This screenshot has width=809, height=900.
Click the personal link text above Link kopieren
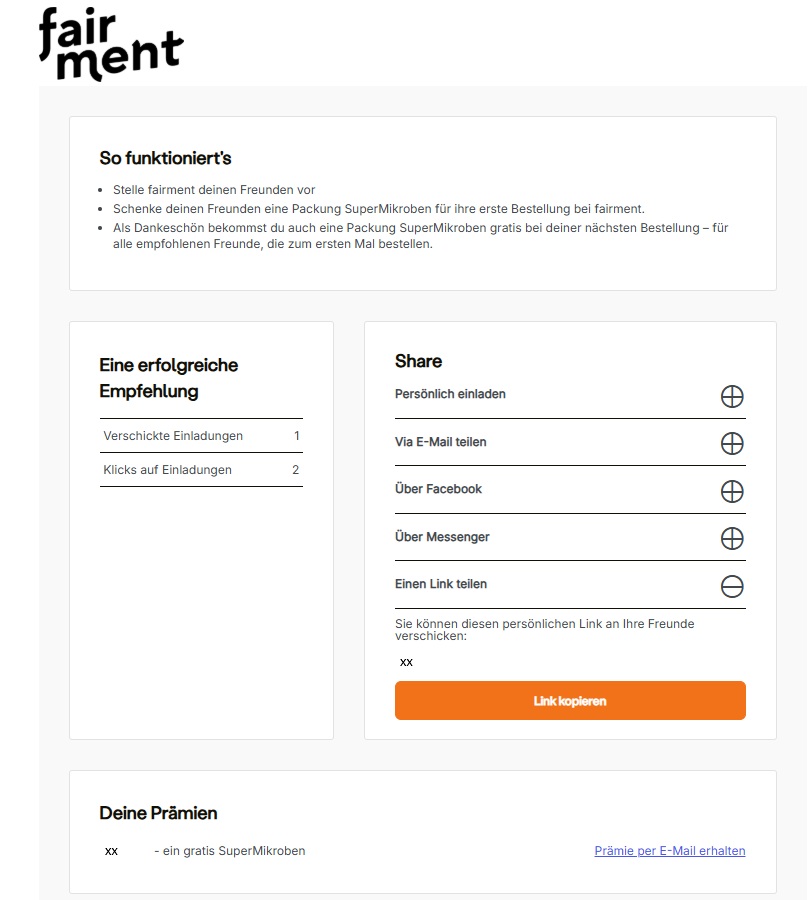[406, 662]
